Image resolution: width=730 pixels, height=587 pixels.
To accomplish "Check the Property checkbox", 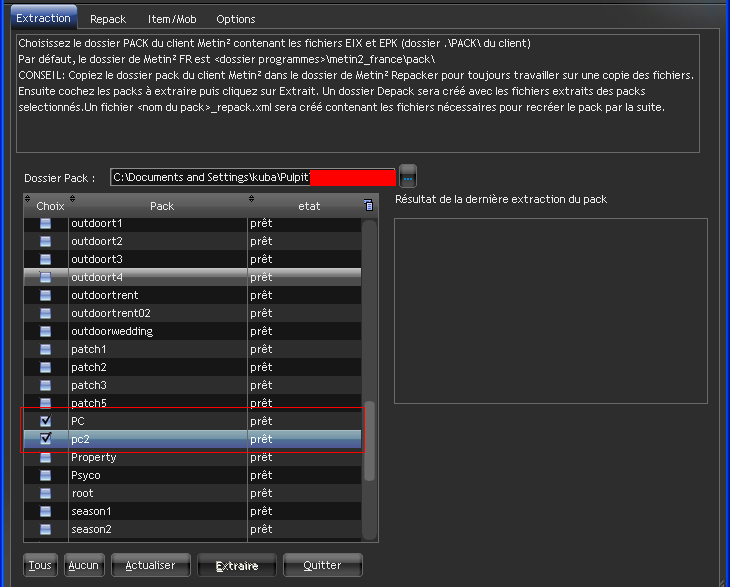I will (46, 458).
